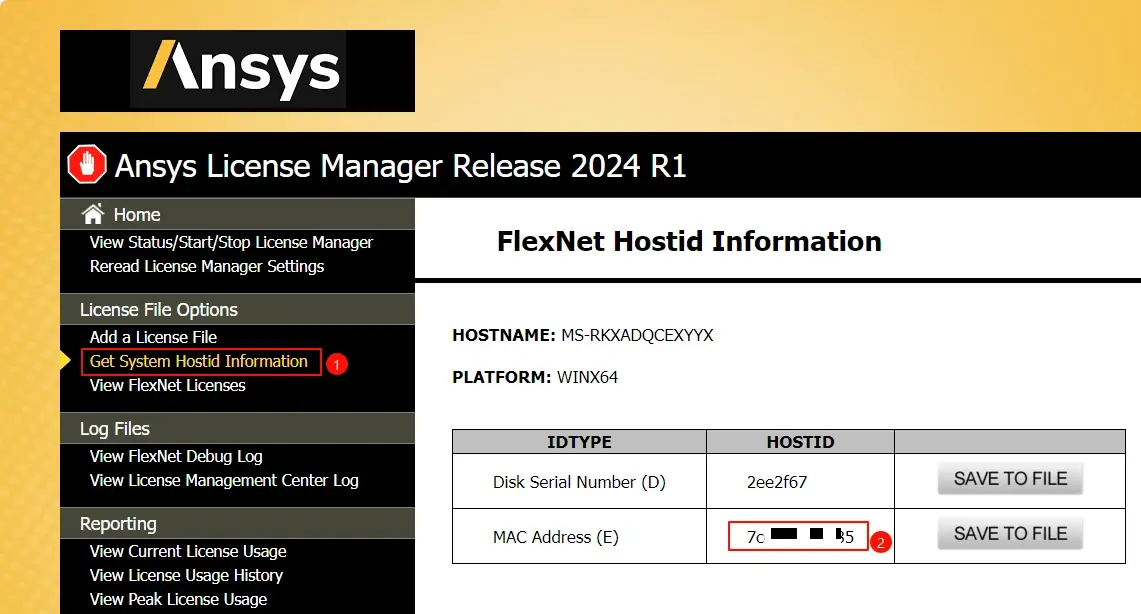Viewport: 1141px width, 614px height.
Task: Click the HOSTID column header
Action: click(x=800, y=442)
